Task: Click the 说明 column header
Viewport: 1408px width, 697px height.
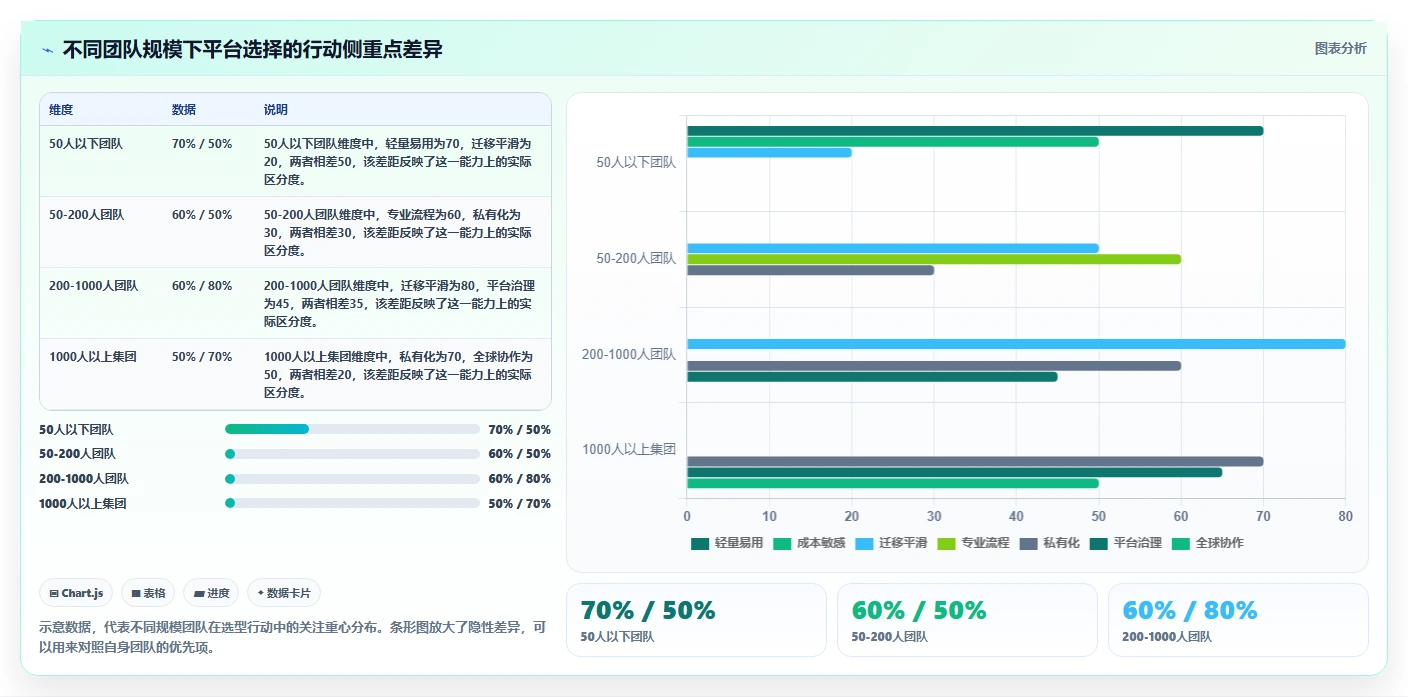Action: (276, 109)
